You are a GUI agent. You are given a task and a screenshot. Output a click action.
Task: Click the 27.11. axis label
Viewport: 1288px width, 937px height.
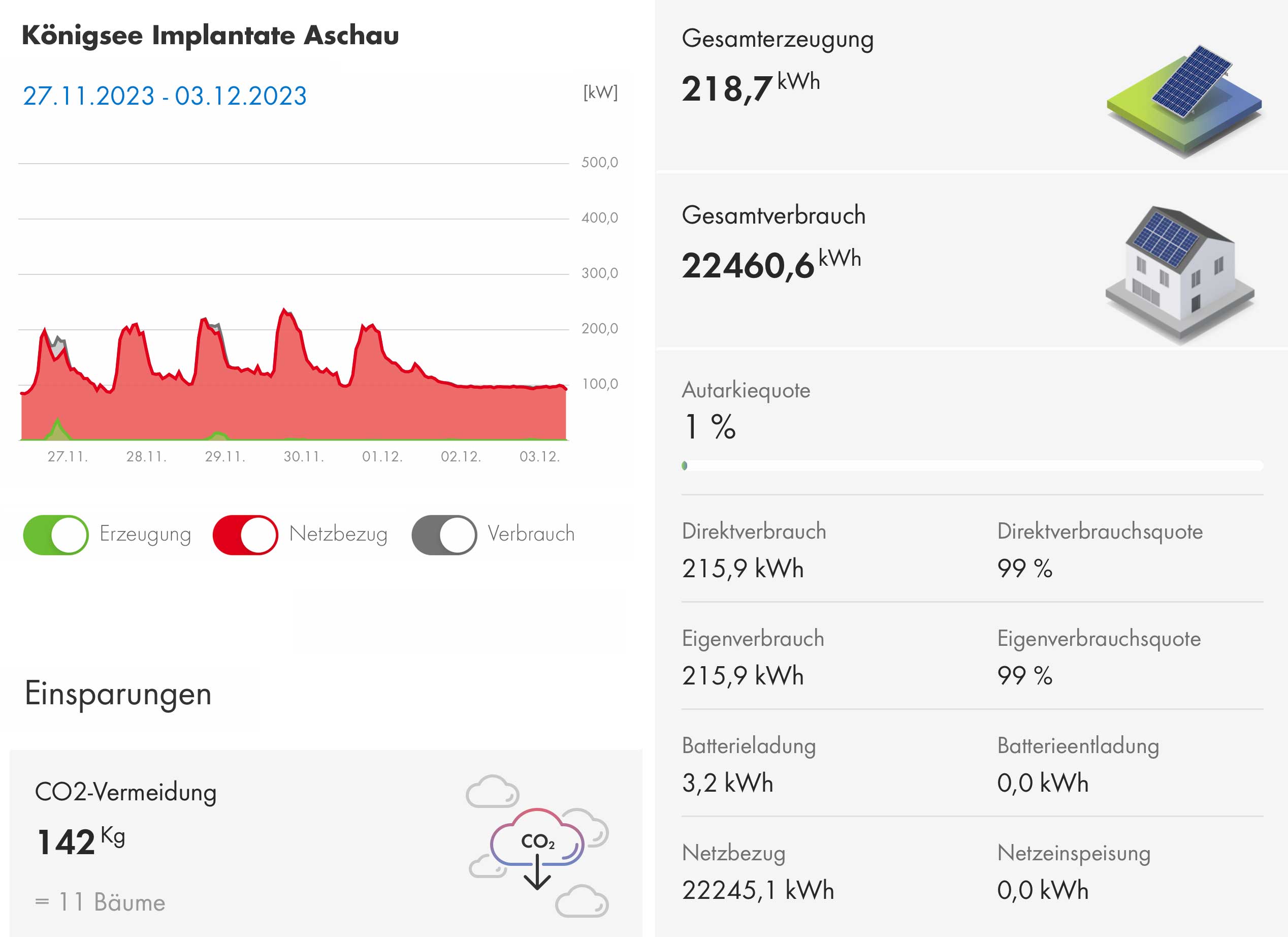pyautogui.click(x=68, y=457)
